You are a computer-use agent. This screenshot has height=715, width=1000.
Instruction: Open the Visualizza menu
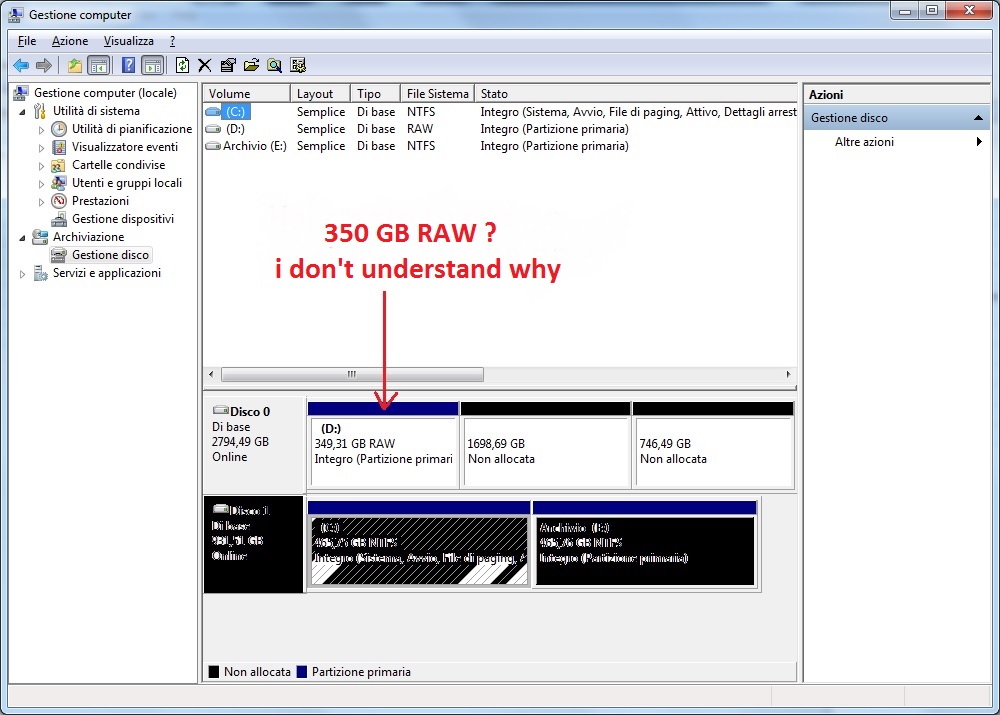tap(129, 41)
